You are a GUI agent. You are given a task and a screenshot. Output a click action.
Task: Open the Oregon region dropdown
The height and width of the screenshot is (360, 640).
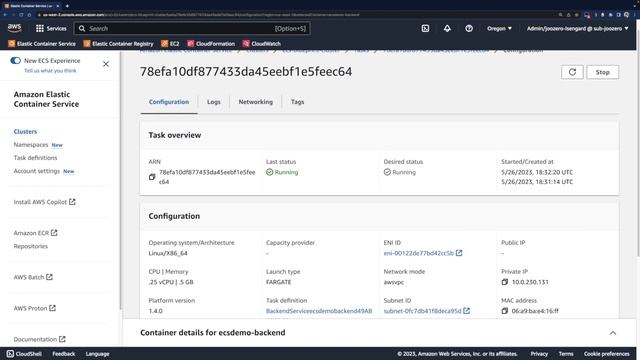tap(499, 28)
